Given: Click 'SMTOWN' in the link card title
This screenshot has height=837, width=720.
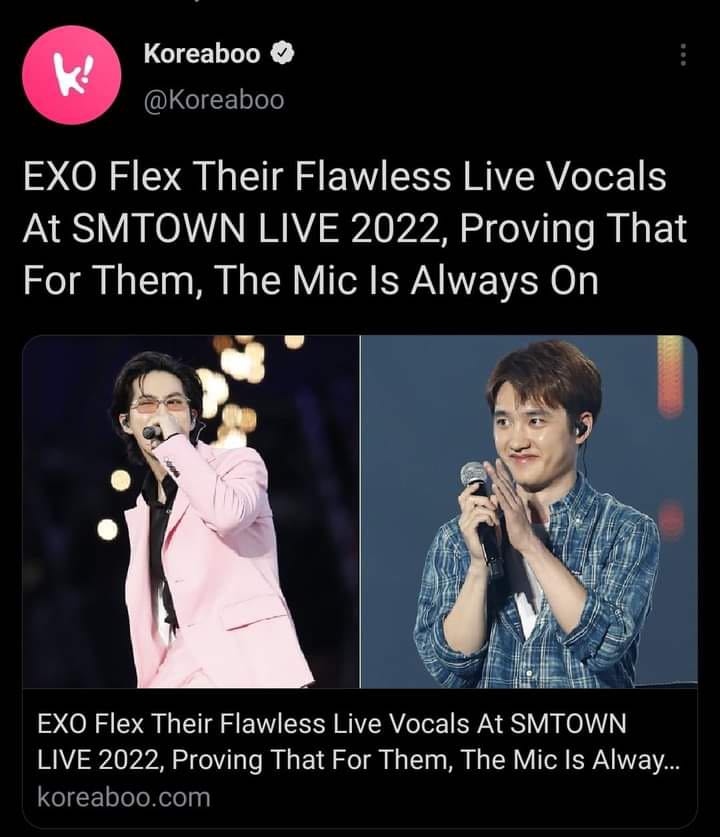Looking at the screenshot, I should 568,724.
